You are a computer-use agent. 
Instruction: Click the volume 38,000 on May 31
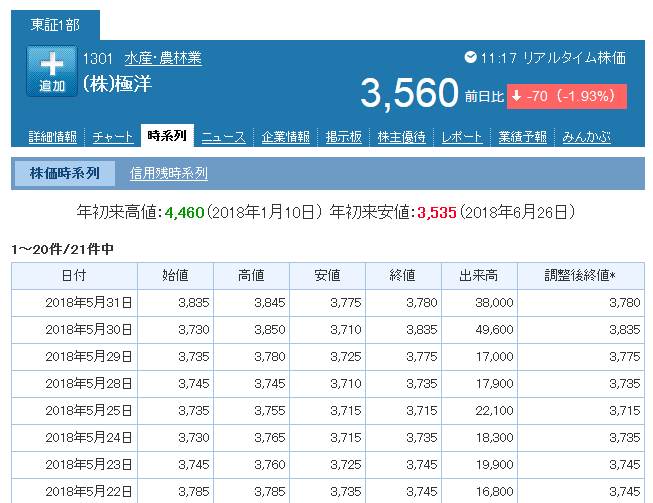[x=494, y=303]
